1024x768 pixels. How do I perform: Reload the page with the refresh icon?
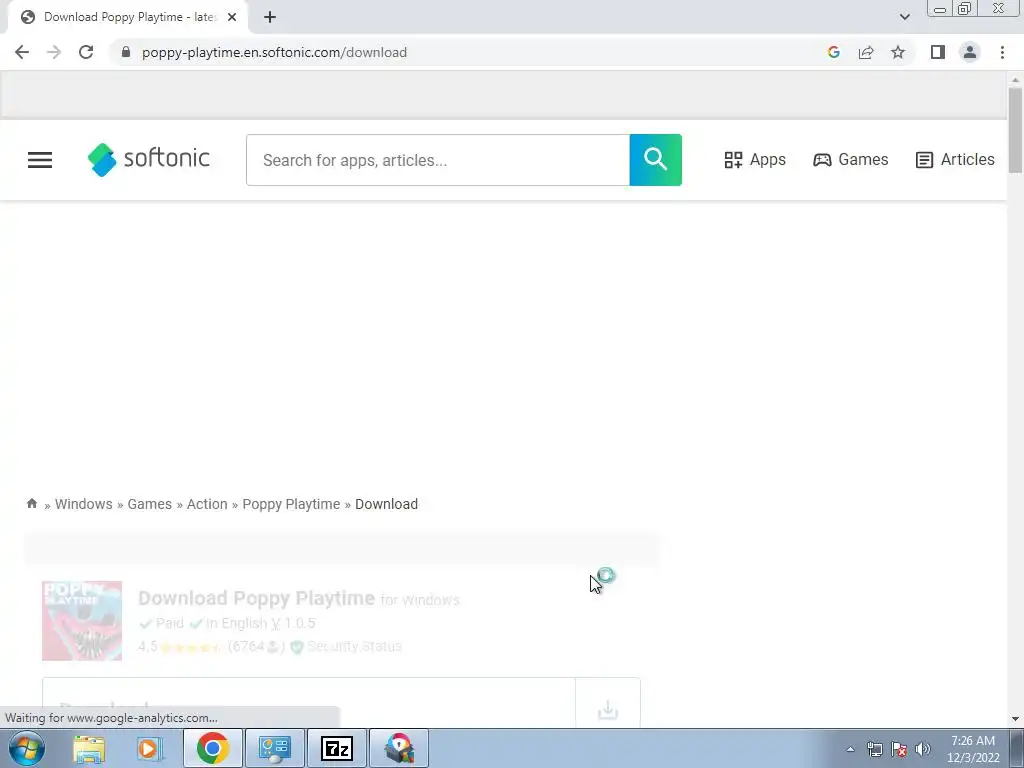click(86, 52)
